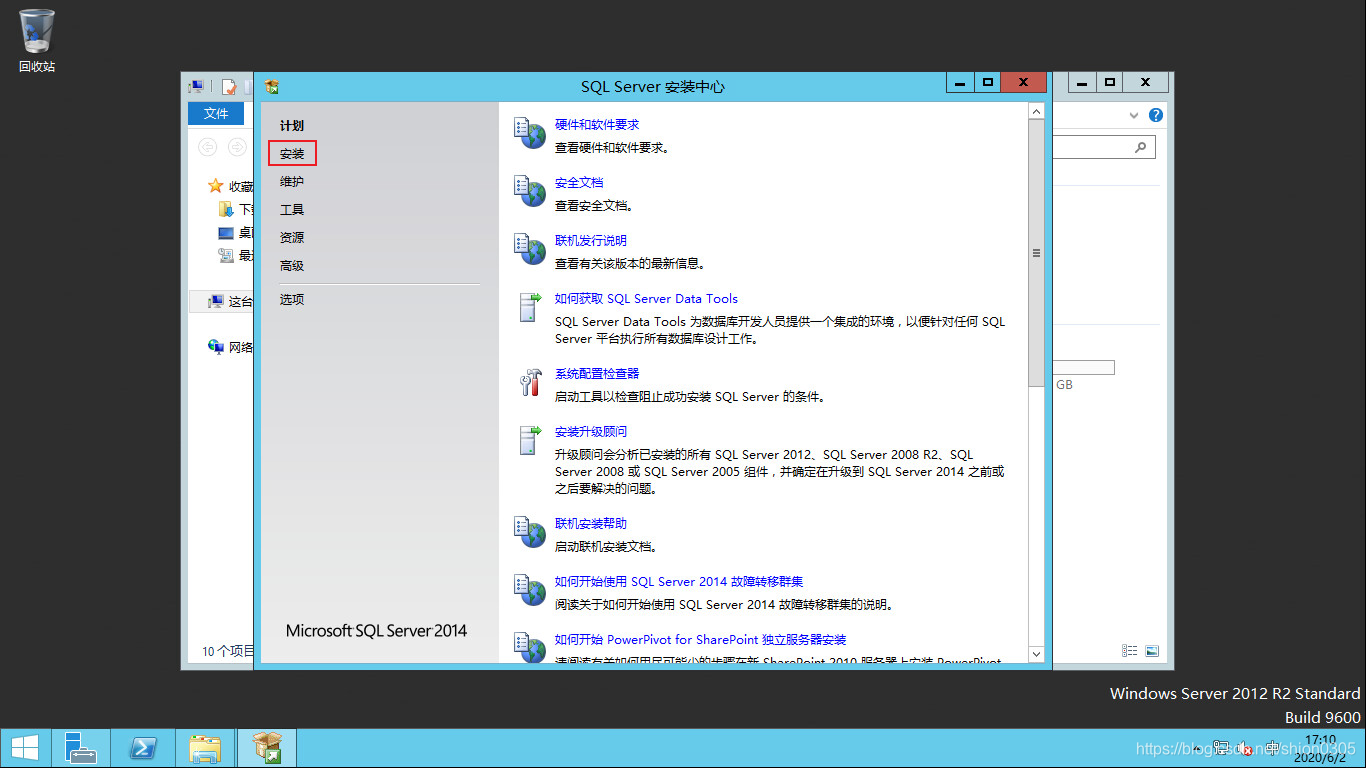Screen dimensions: 1366x768
Task: Open the 系统配置检查器 link
Action: [597, 374]
